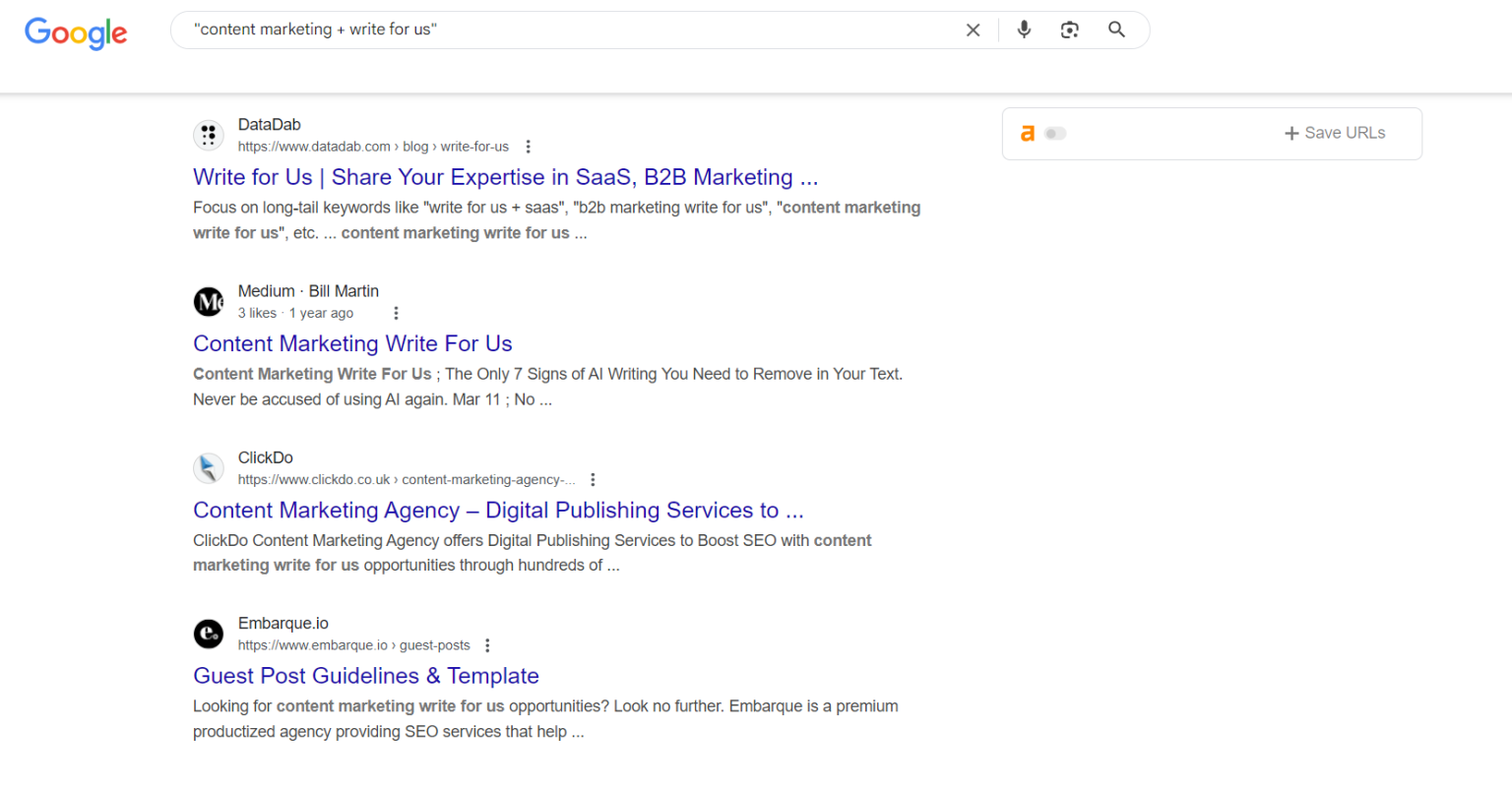This screenshot has width=1512, height=789.
Task: Click the Save URLs button
Action: click(1335, 133)
